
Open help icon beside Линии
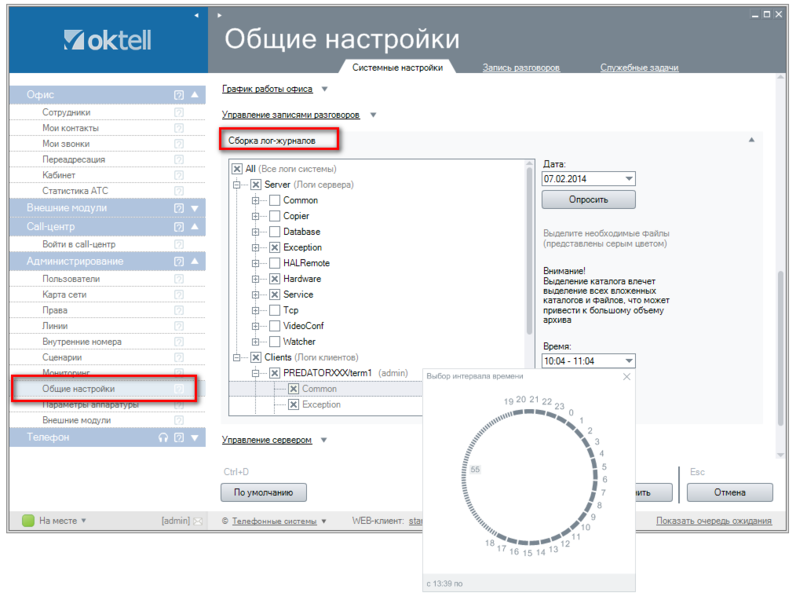[x=179, y=326]
